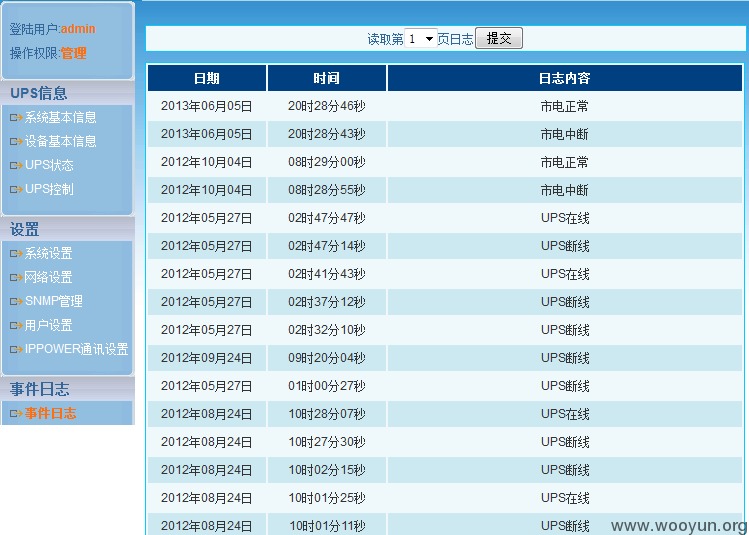
Task: Open the log page number dropdown
Action: pyautogui.click(x=420, y=38)
